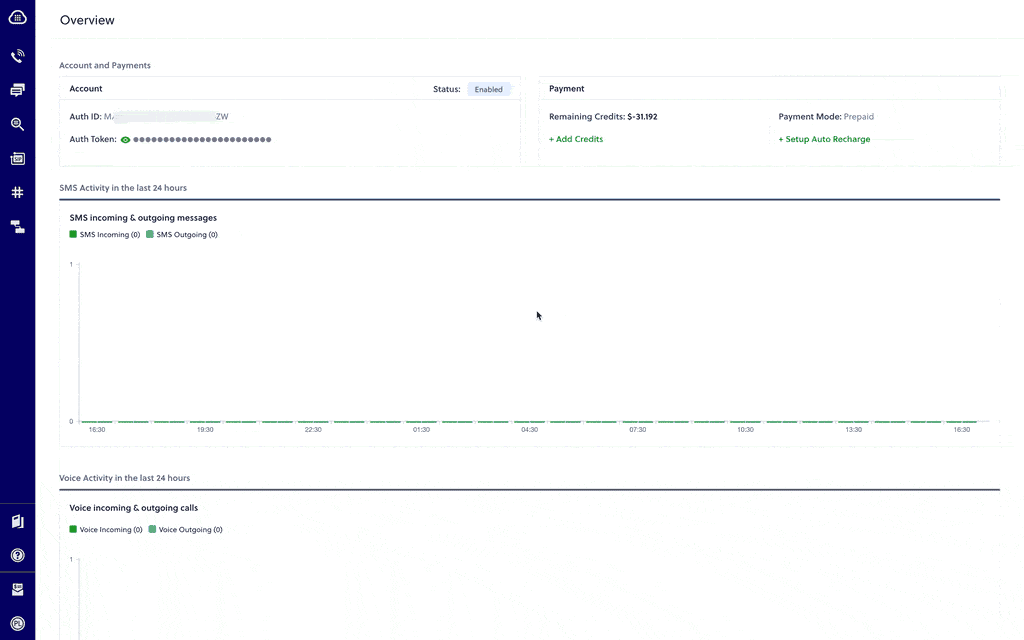This screenshot has height=640, width=1024.
Task: Select the Lookup magnifier tool
Action: point(17,123)
